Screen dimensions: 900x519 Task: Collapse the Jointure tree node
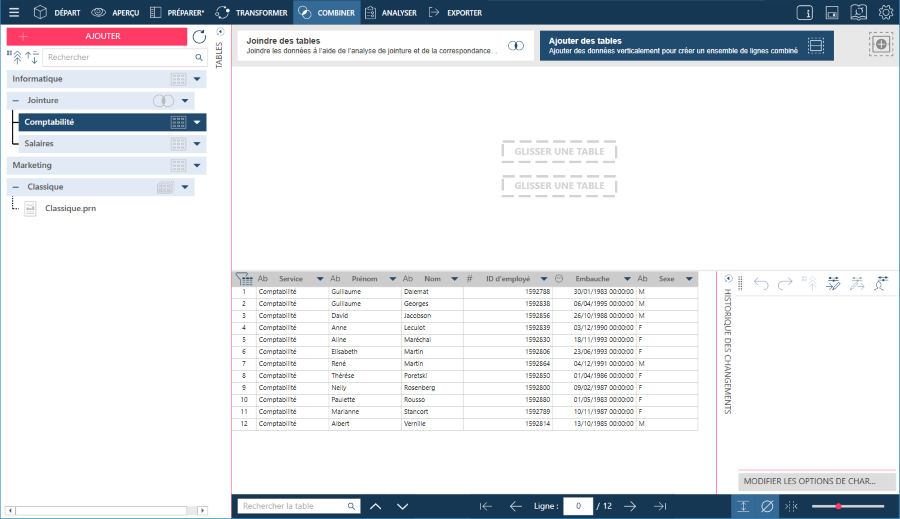click(x=15, y=100)
